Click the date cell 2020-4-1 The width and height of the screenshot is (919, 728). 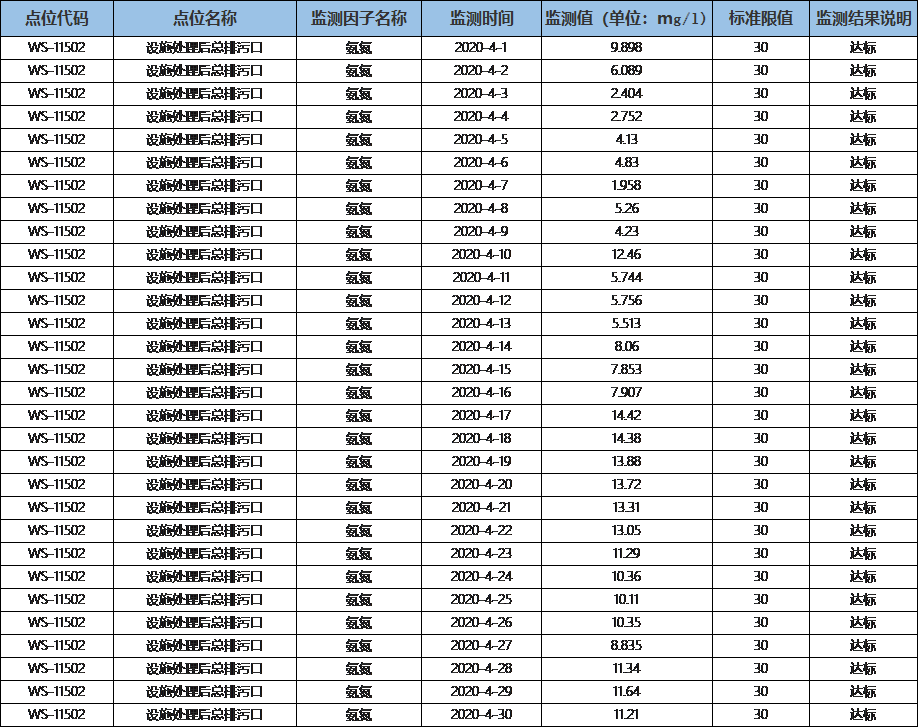pos(481,47)
